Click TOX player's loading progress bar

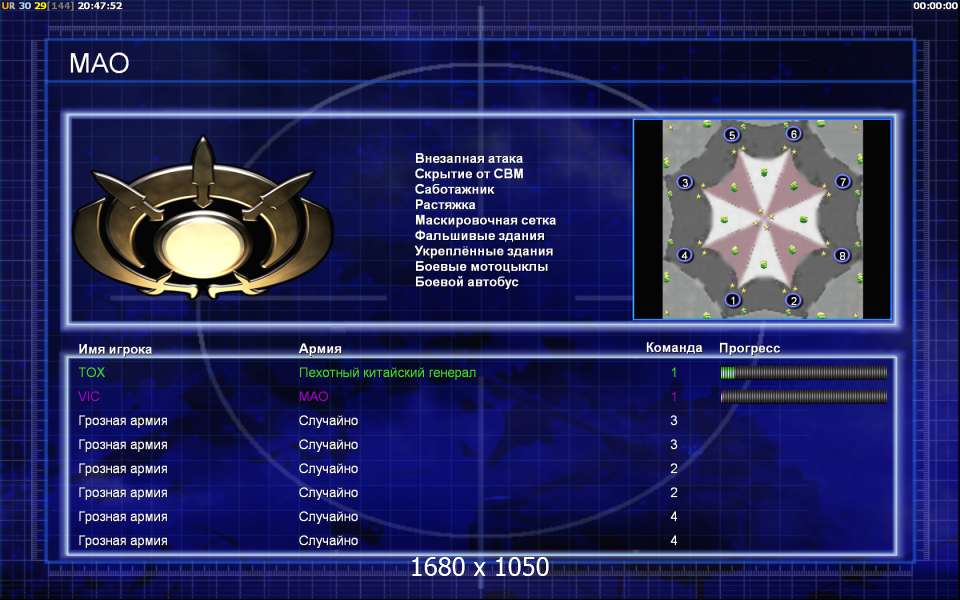[x=803, y=373]
